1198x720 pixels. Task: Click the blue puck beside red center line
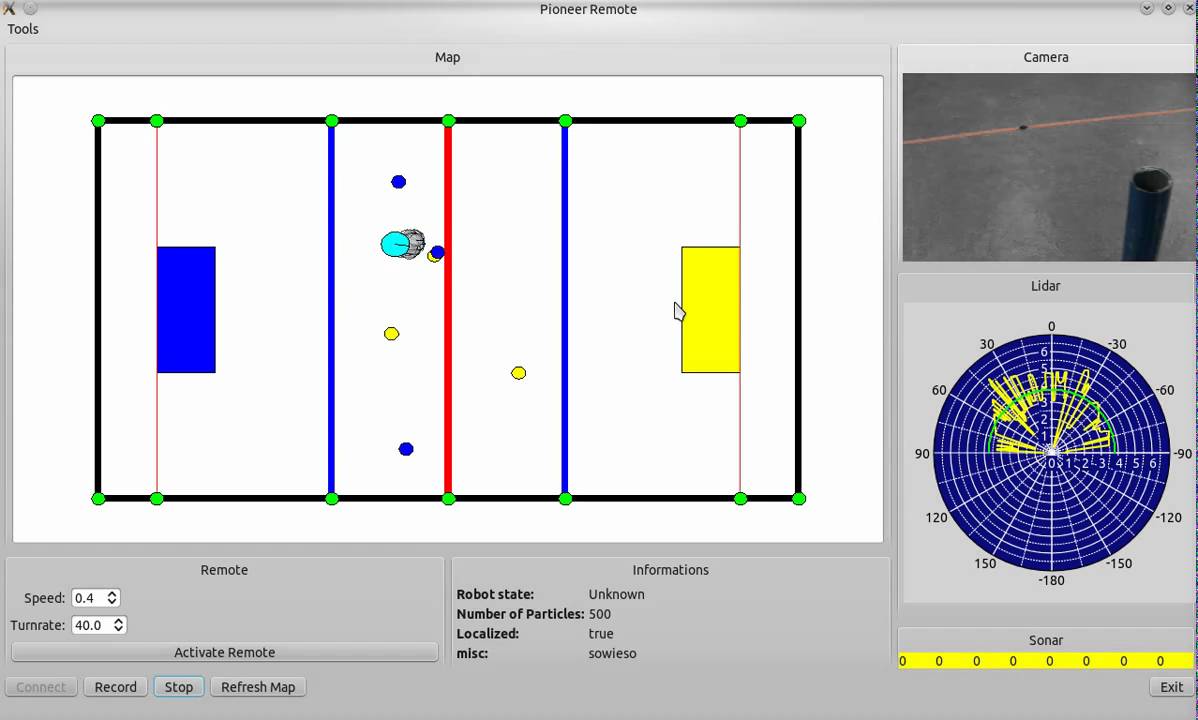coord(438,251)
